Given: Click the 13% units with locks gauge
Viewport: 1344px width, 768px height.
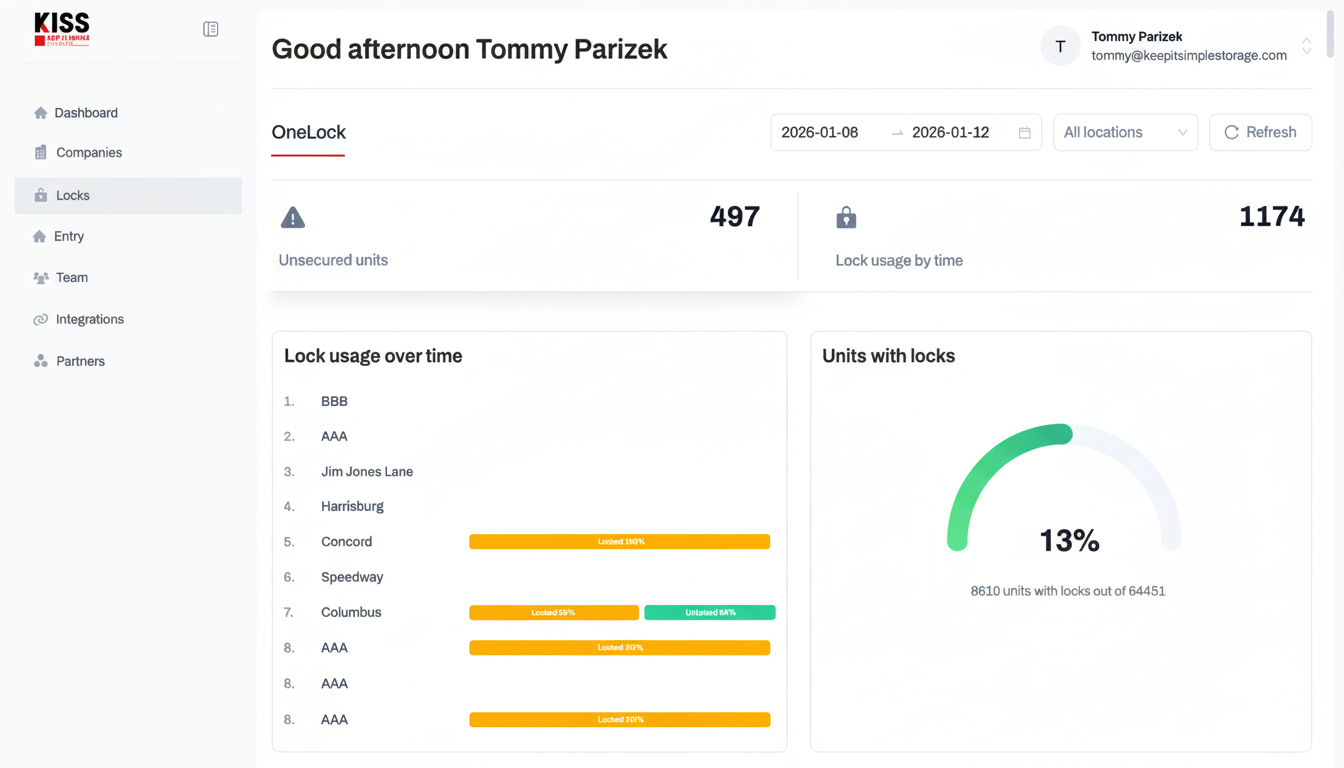Looking at the screenshot, I should click(1065, 490).
